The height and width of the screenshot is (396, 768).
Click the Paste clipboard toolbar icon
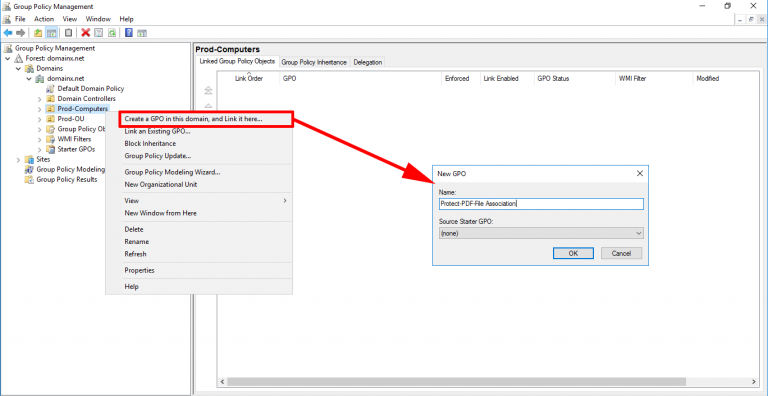click(x=69, y=33)
